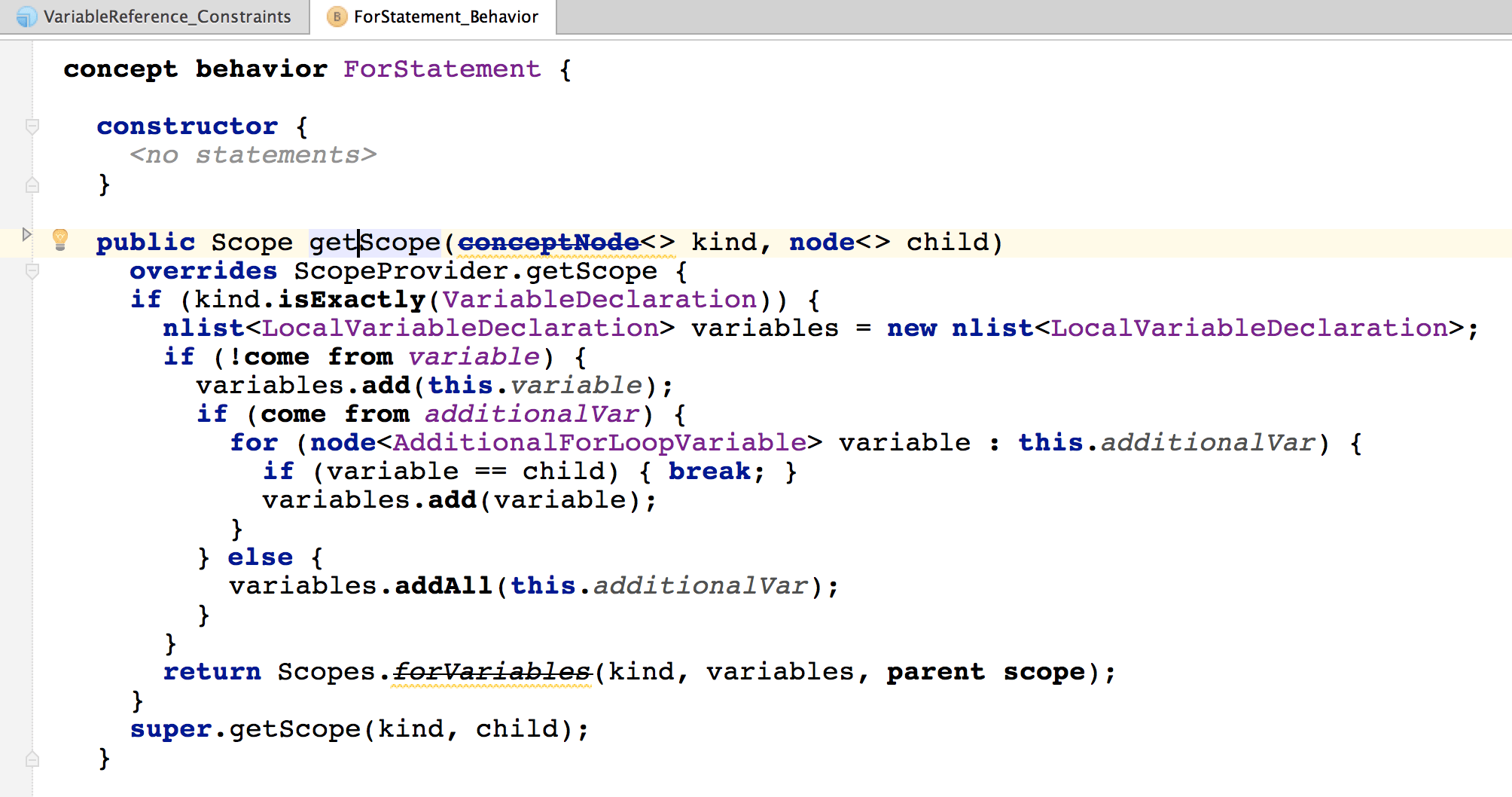This screenshot has width=1512, height=797.
Task: Click the struck-through conceptNode type
Action: [x=549, y=243]
